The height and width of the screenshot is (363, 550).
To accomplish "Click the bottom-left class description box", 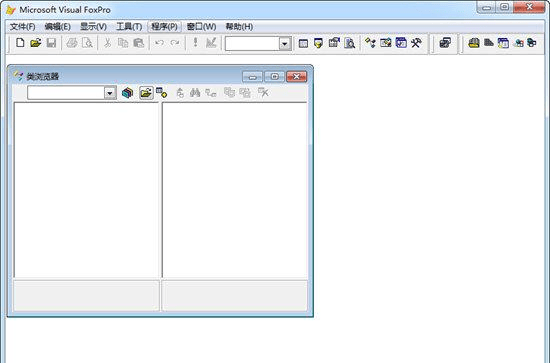I will tap(86, 295).
